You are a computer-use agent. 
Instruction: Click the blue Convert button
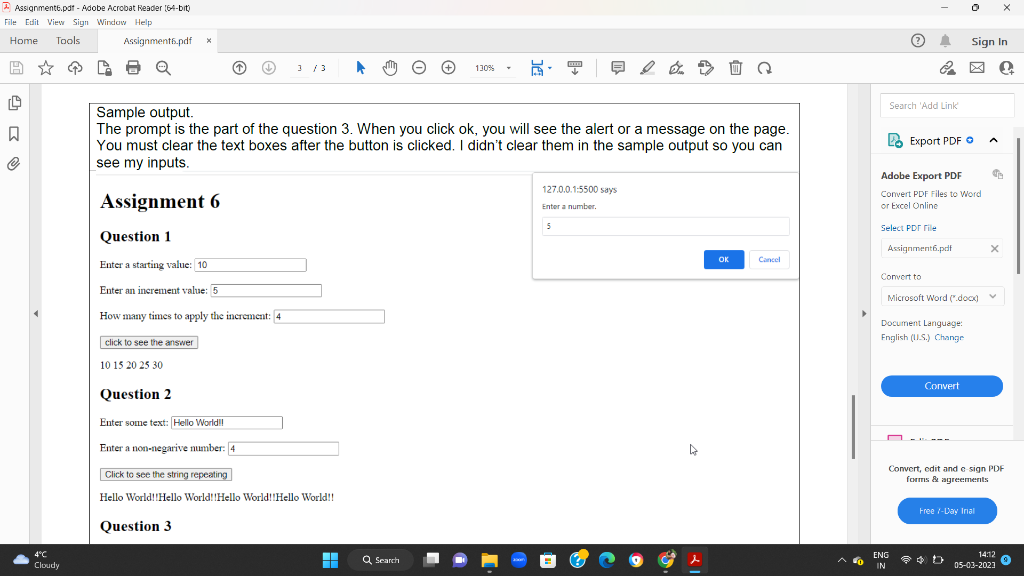tap(941, 386)
